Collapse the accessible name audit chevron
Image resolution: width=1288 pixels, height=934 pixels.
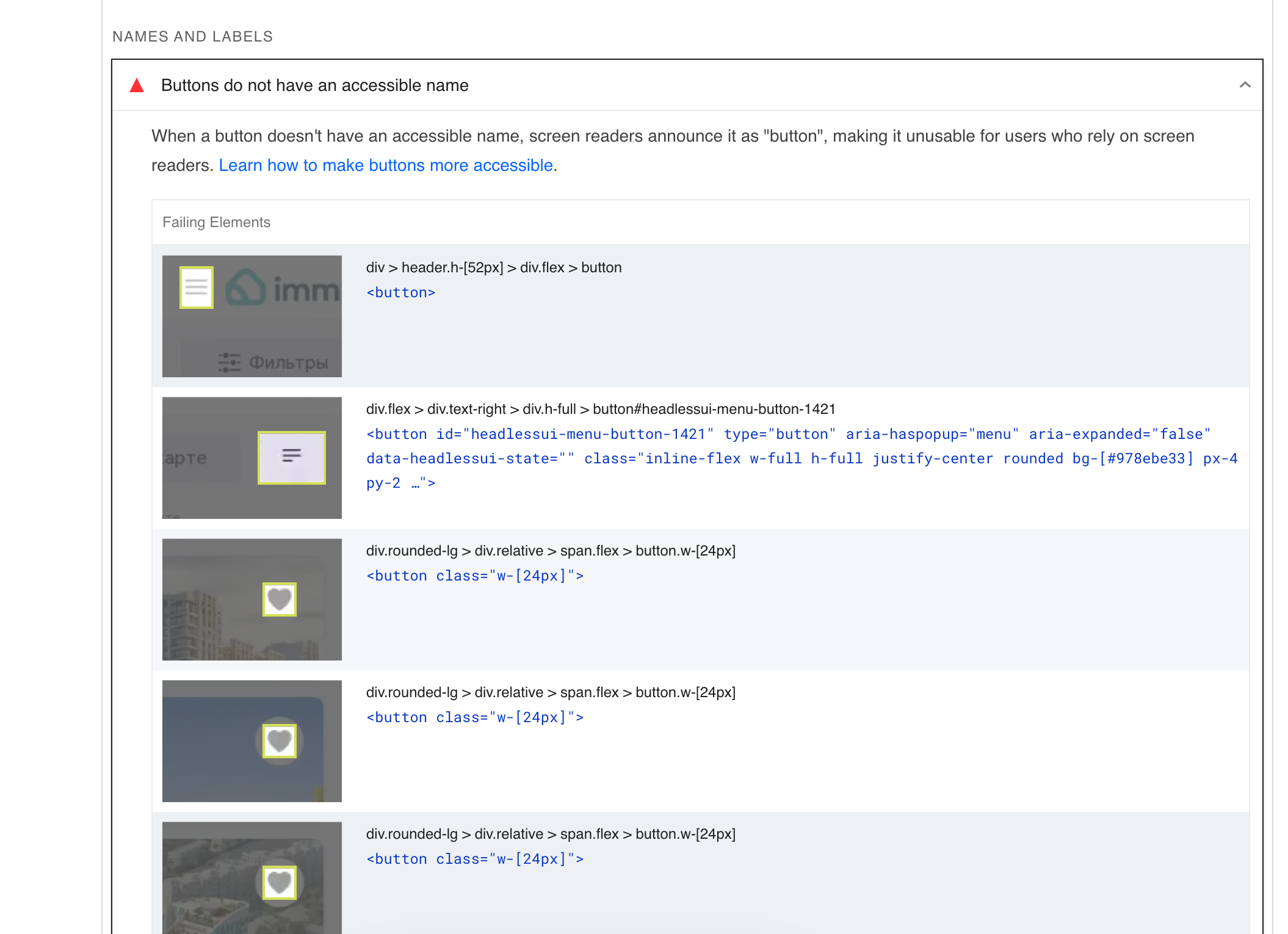[x=1245, y=85]
